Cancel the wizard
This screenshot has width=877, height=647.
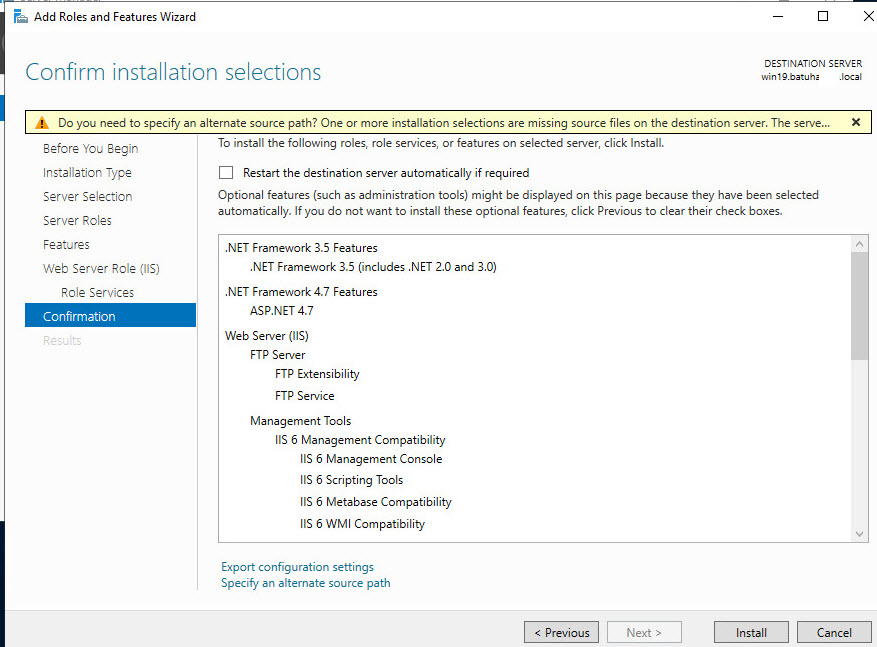pos(833,632)
